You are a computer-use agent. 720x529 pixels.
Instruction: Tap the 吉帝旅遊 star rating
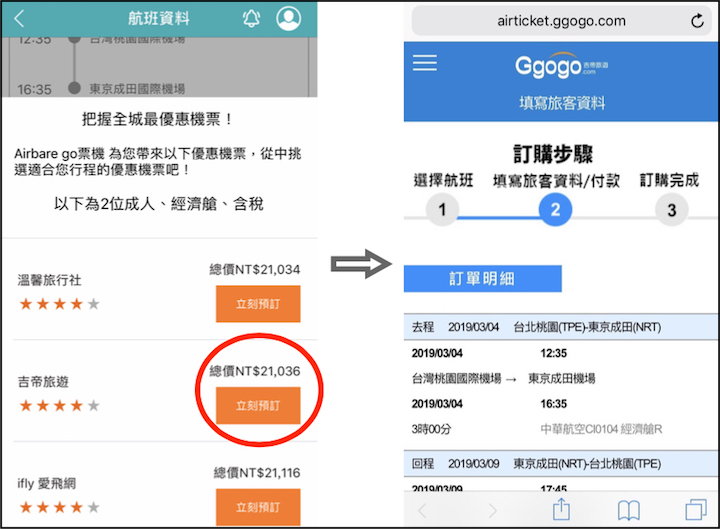(59, 406)
